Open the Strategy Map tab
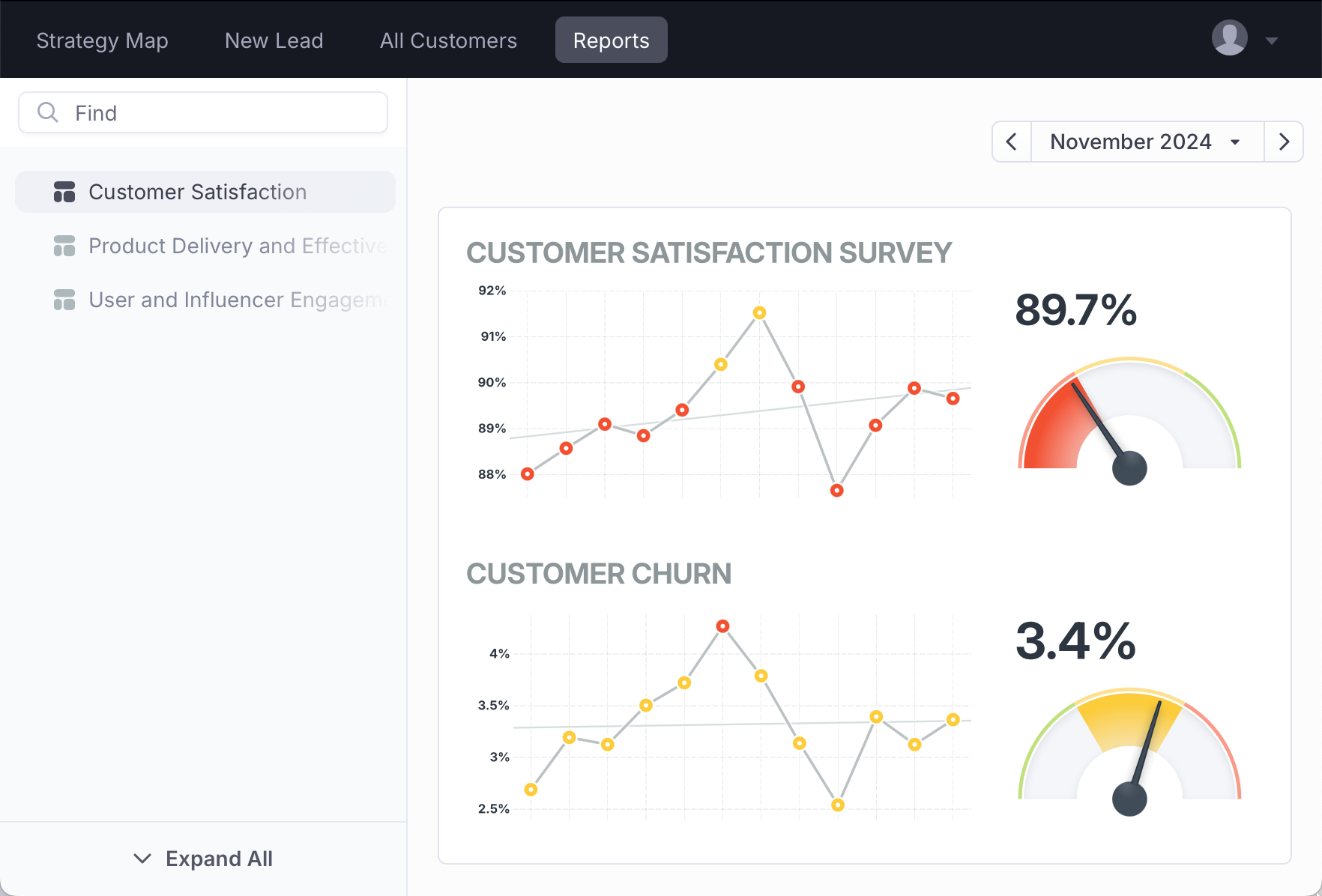1322x896 pixels. pos(103,40)
